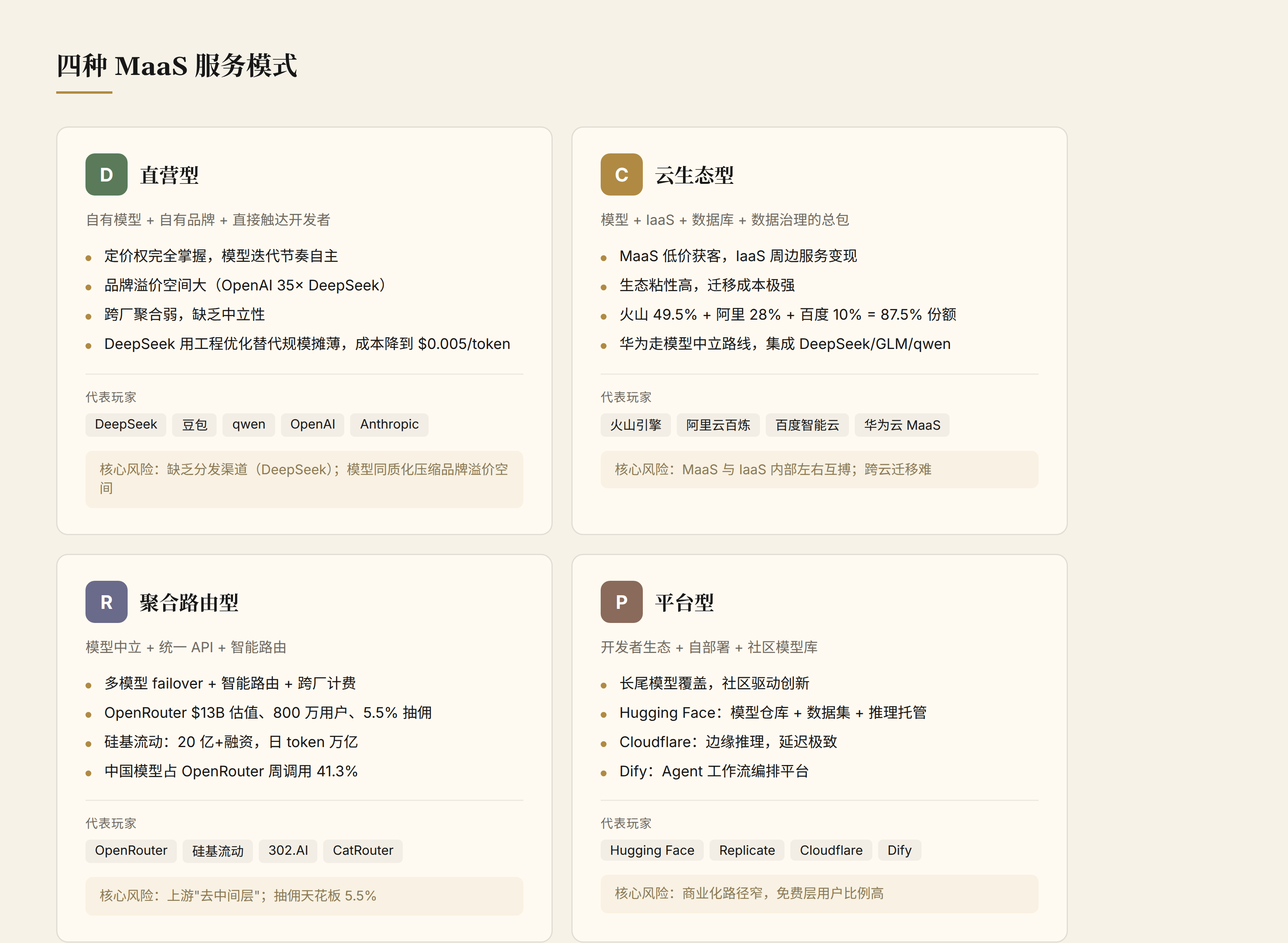Click 代表玩家 label in 直营型 card

[111, 397]
